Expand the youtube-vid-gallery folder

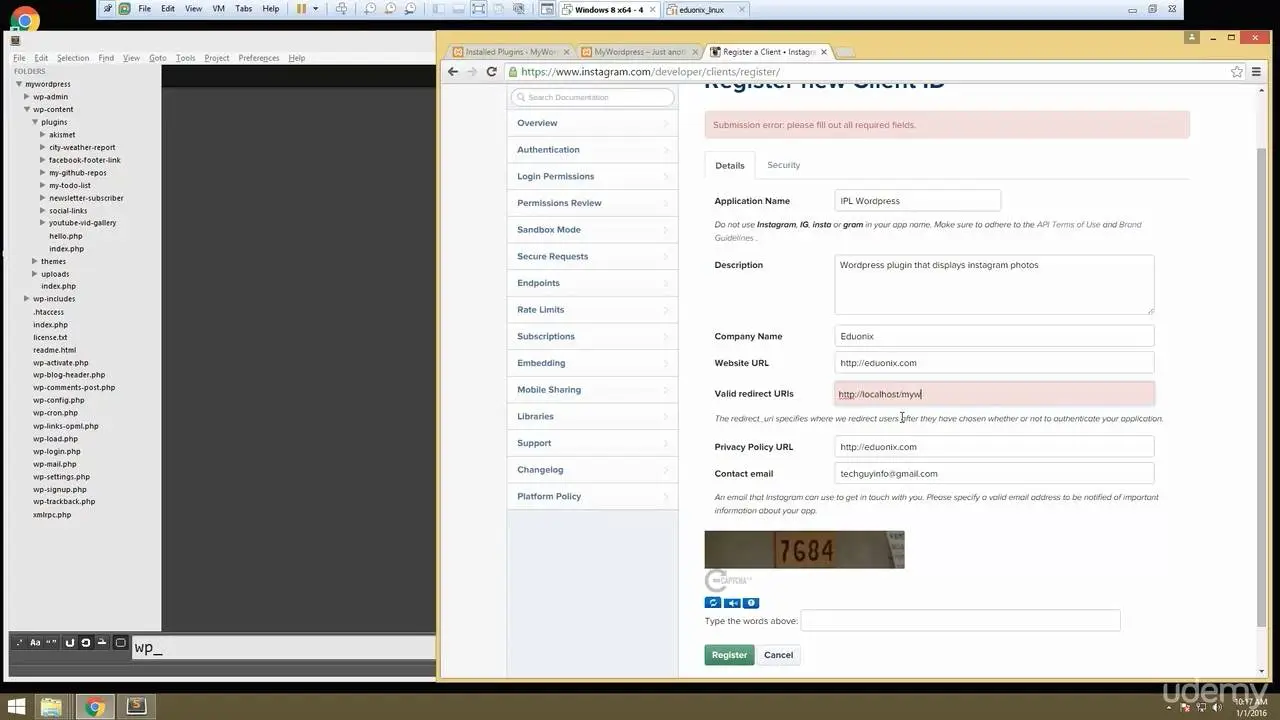43,223
